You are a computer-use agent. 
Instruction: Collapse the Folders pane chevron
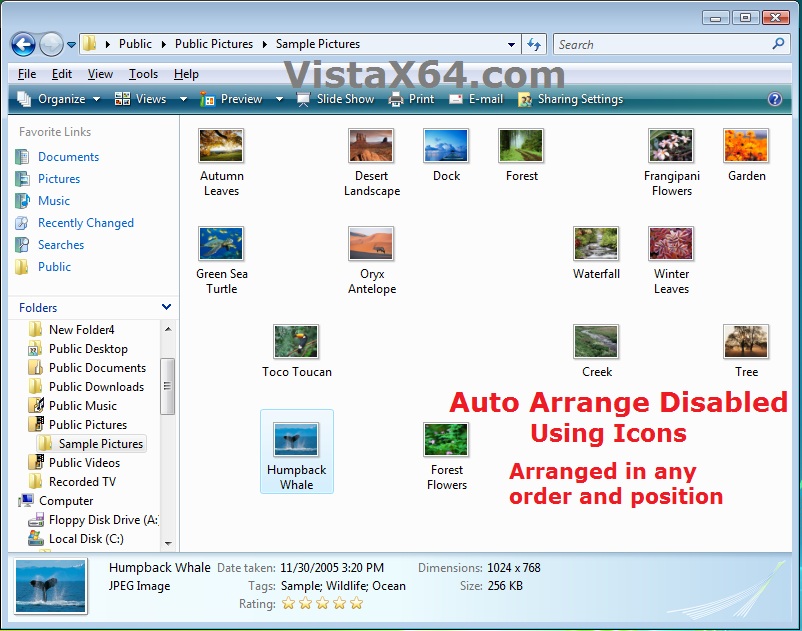(166, 307)
